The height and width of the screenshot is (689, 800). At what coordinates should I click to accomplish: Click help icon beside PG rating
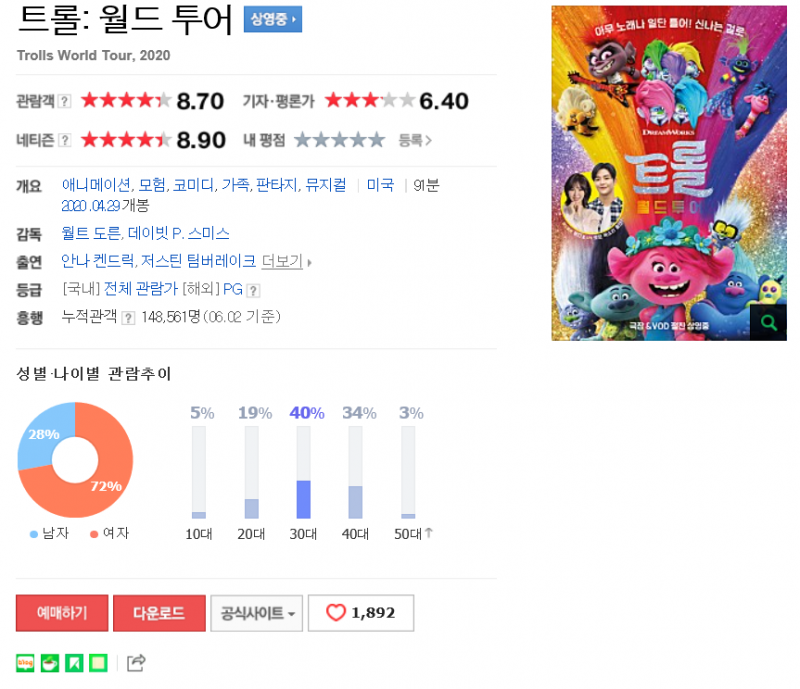point(253,290)
